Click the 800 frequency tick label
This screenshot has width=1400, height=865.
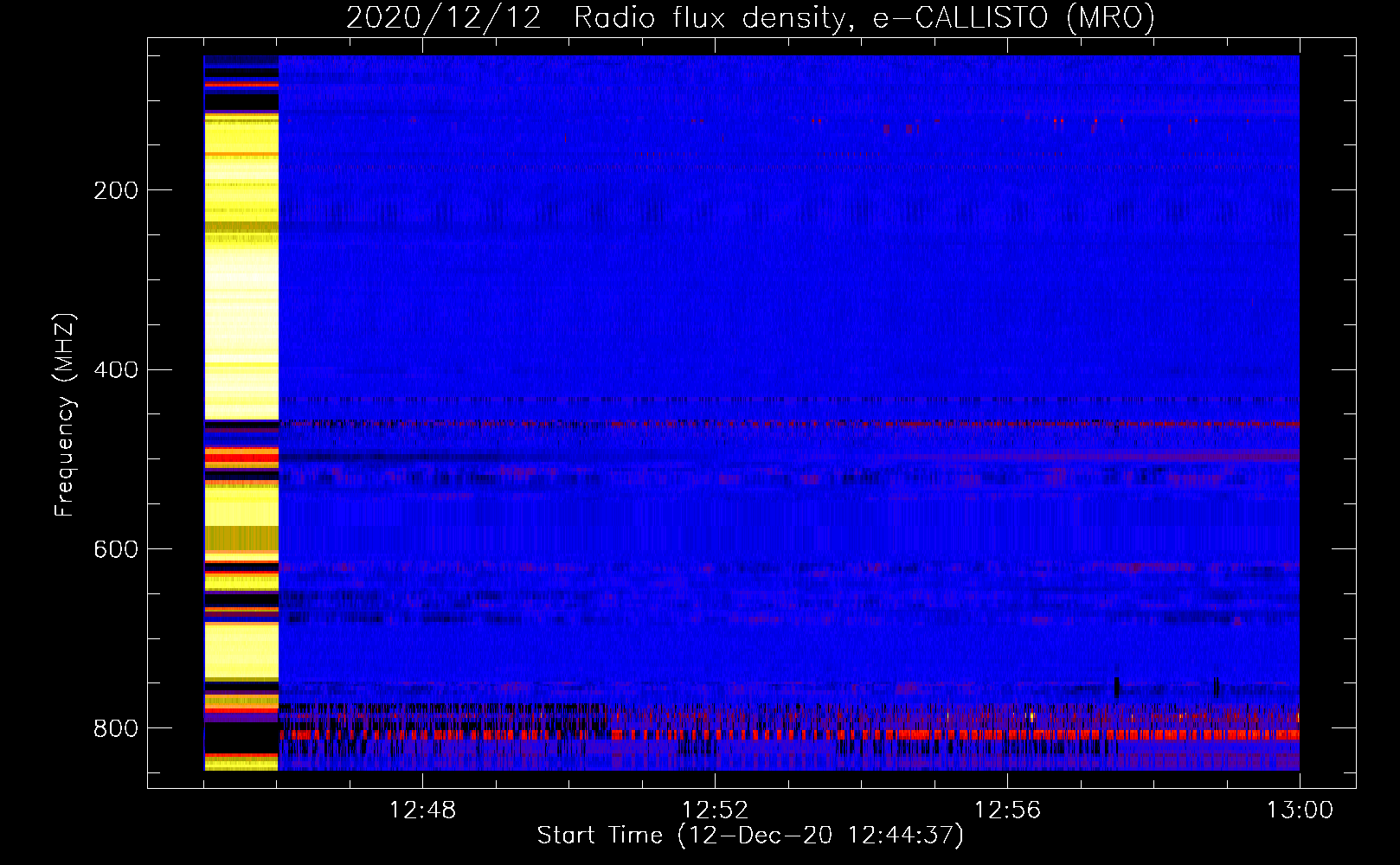click(116, 729)
